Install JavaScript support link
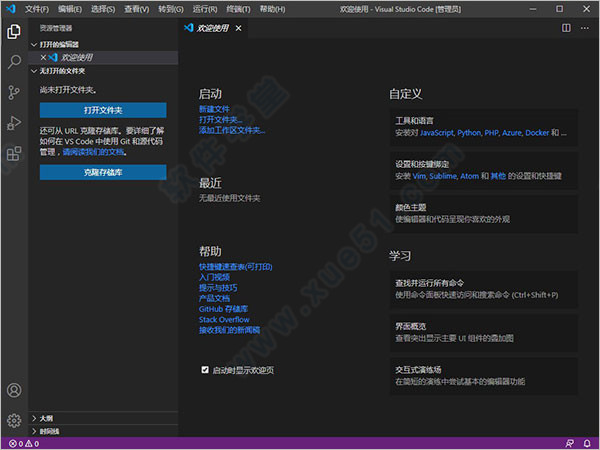This screenshot has height=450, width=600. click(437, 133)
